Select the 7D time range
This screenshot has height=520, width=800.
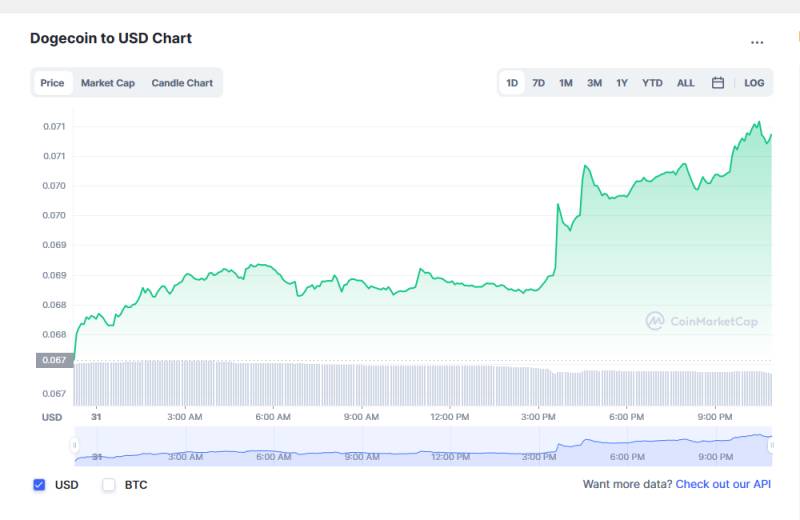(538, 83)
